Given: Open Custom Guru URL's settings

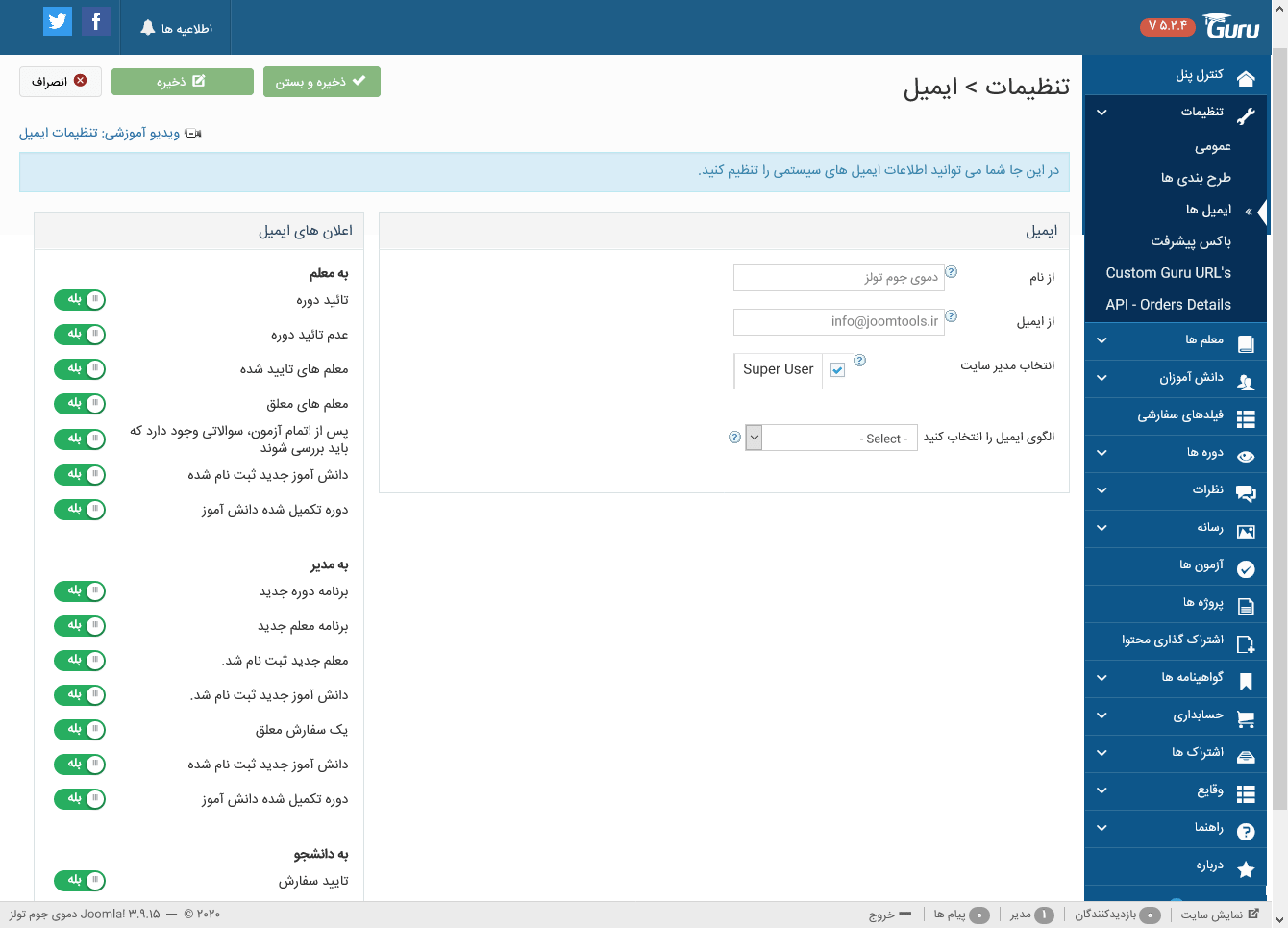Looking at the screenshot, I should [x=1168, y=273].
